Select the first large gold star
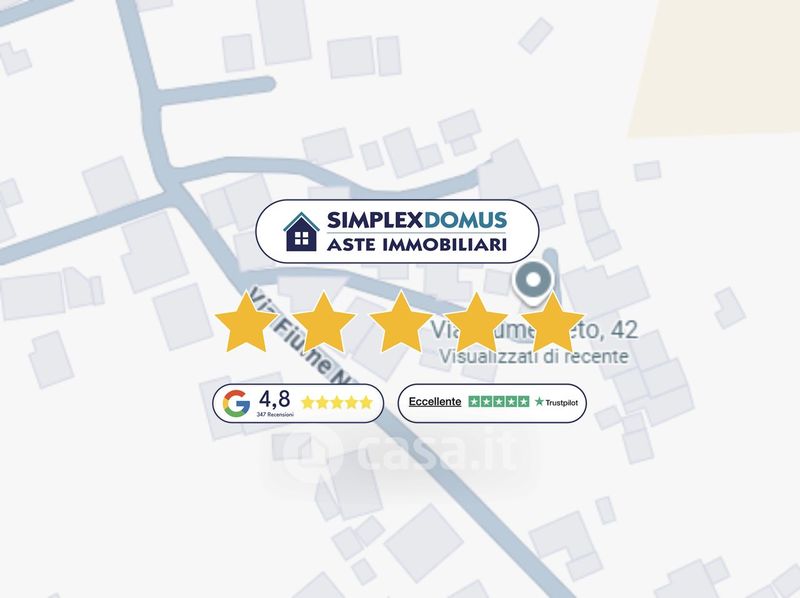The image size is (800, 598). [246, 322]
